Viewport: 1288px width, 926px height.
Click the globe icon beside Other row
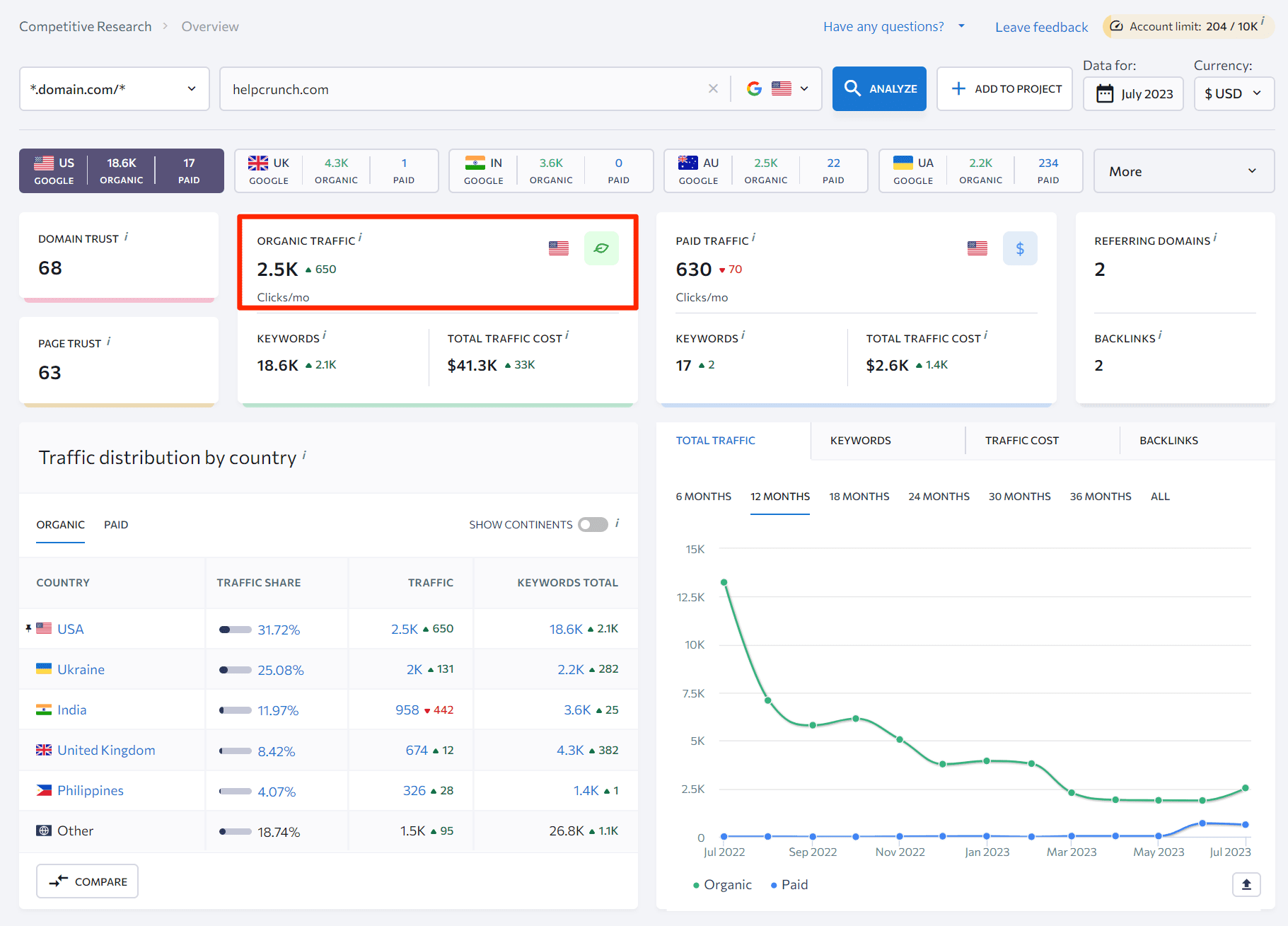tap(44, 830)
